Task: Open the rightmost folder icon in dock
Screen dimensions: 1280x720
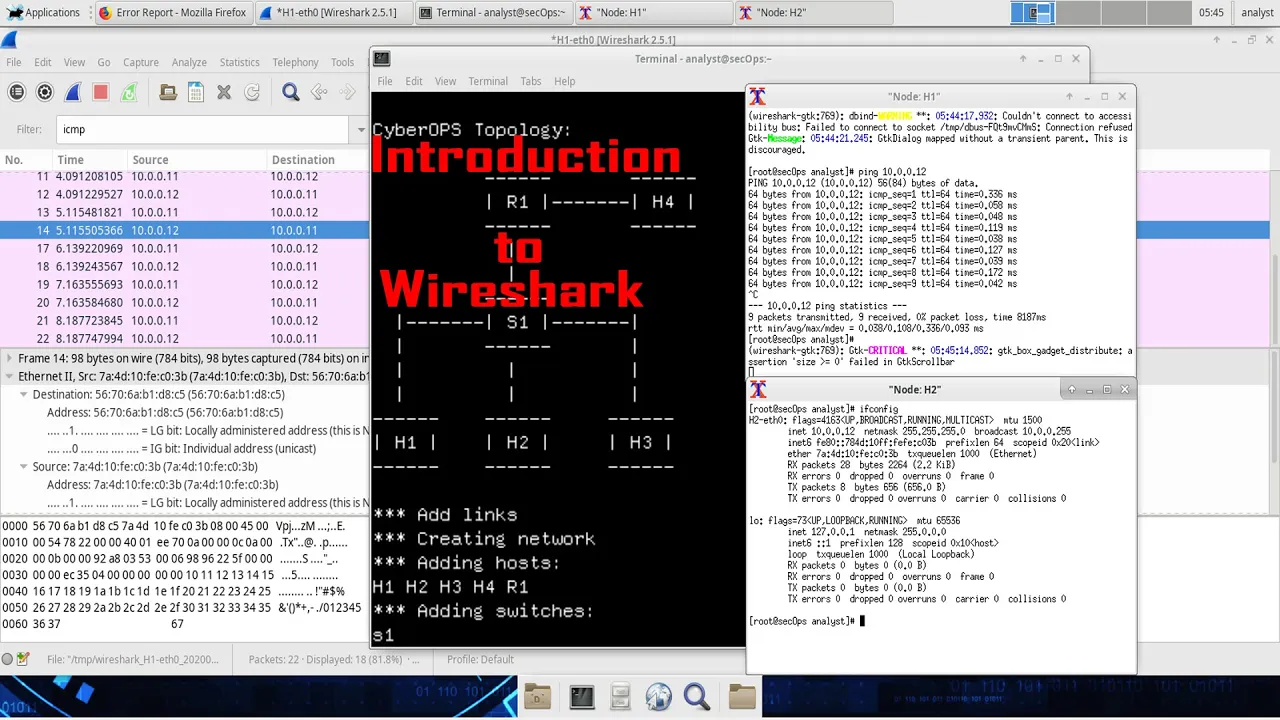Action: 742,696
